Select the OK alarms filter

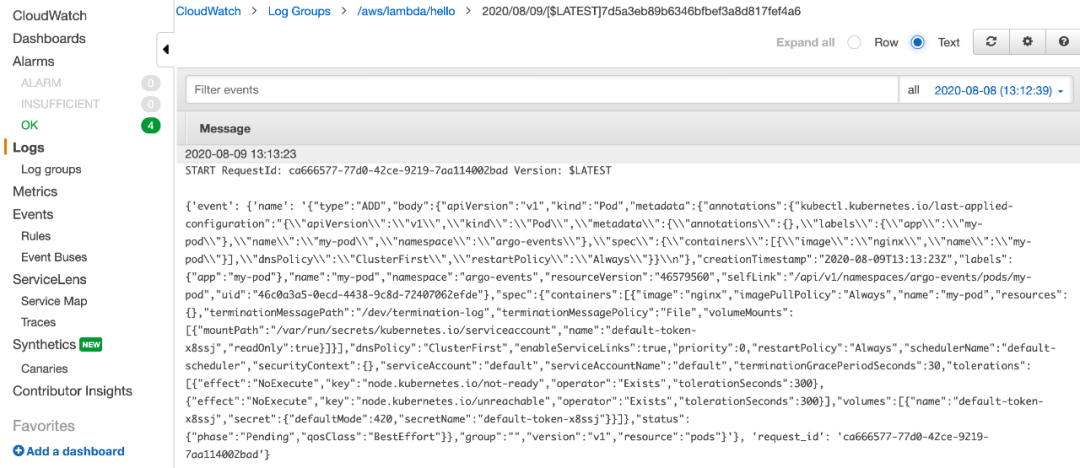point(30,125)
